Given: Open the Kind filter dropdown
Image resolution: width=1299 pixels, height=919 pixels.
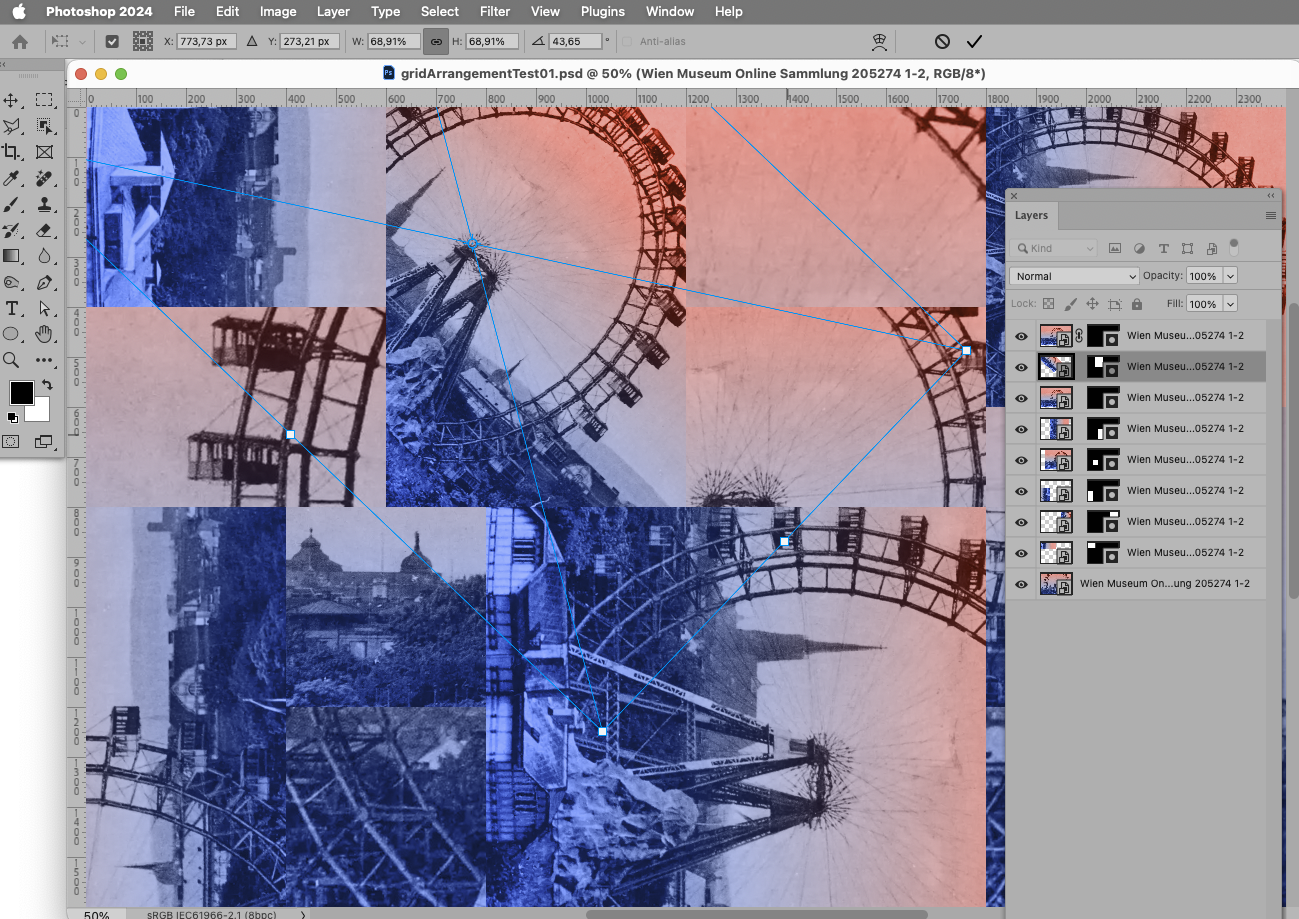Looking at the screenshot, I should pos(1055,247).
